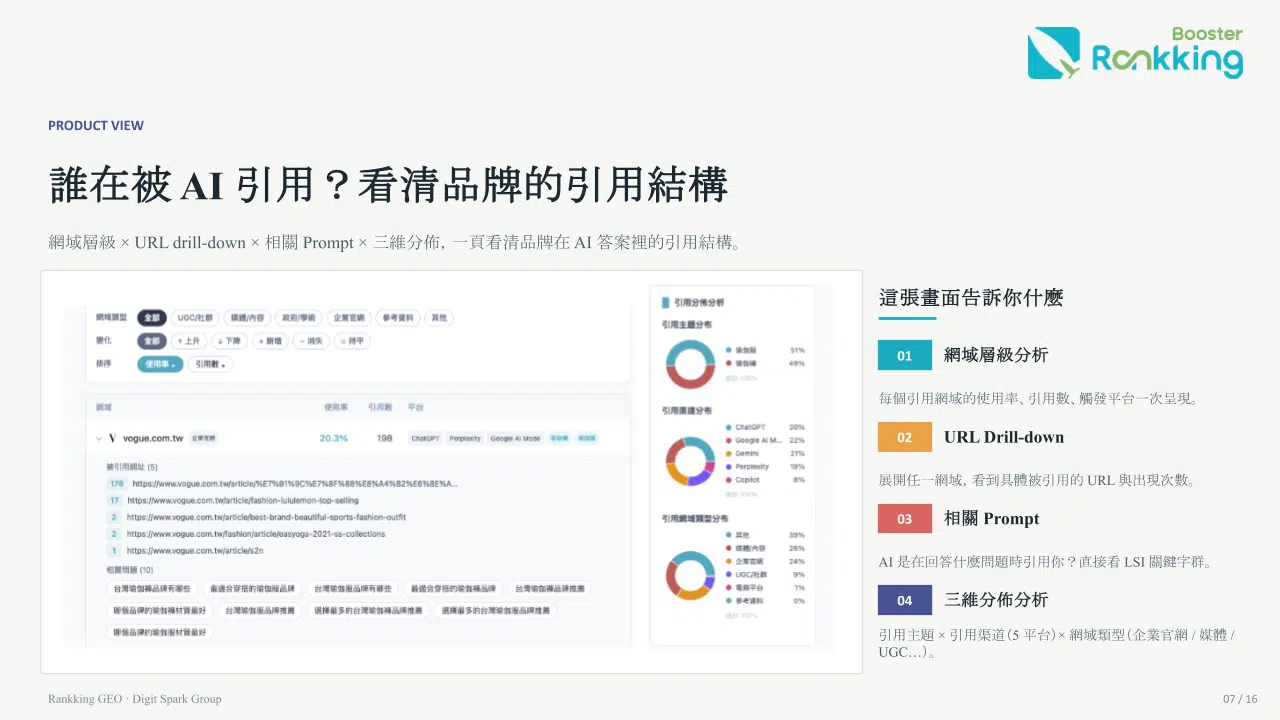Viewport: 1280px width, 720px height.
Task: Click the 引用渠道分布 donut chart
Action: point(690,462)
